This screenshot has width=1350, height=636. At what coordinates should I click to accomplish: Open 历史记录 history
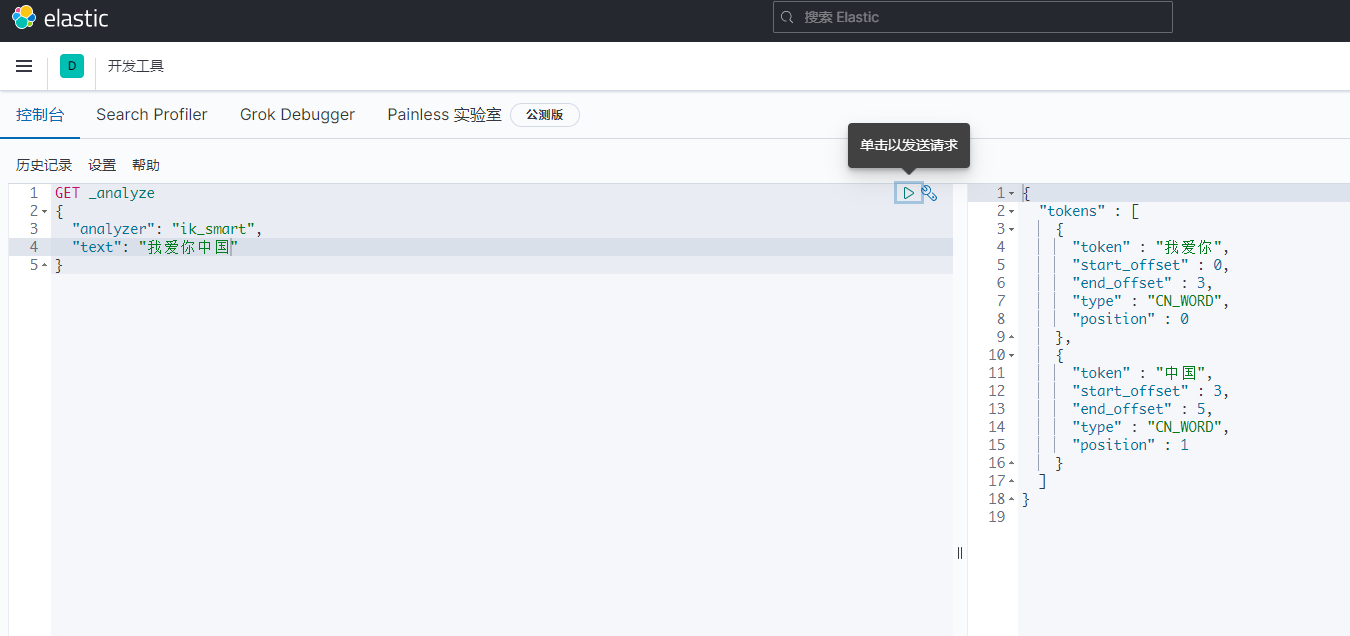click(44, 165)
